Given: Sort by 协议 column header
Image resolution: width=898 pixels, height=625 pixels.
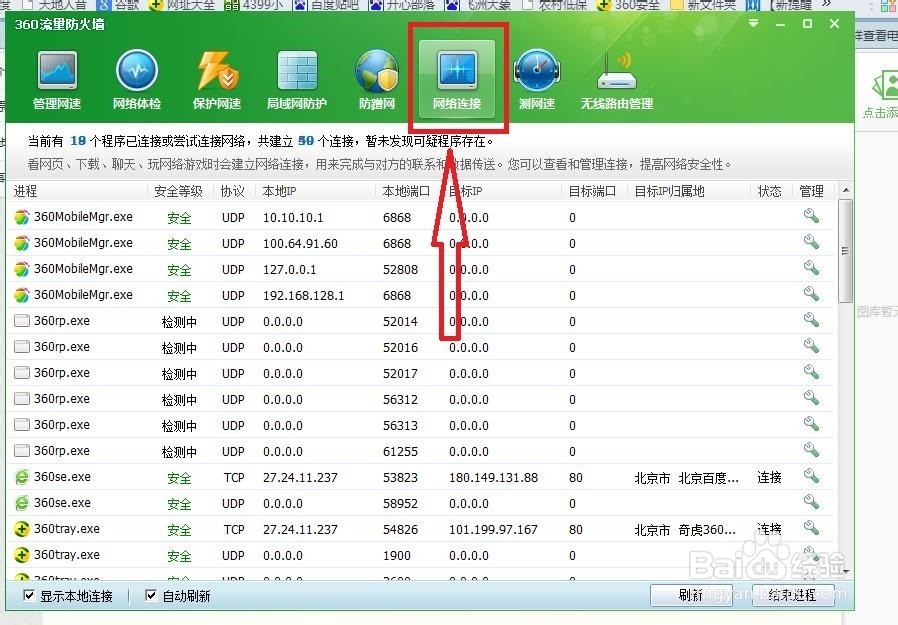Looking at the screenshot, I should pyautogui.click(x=234, y=191).
